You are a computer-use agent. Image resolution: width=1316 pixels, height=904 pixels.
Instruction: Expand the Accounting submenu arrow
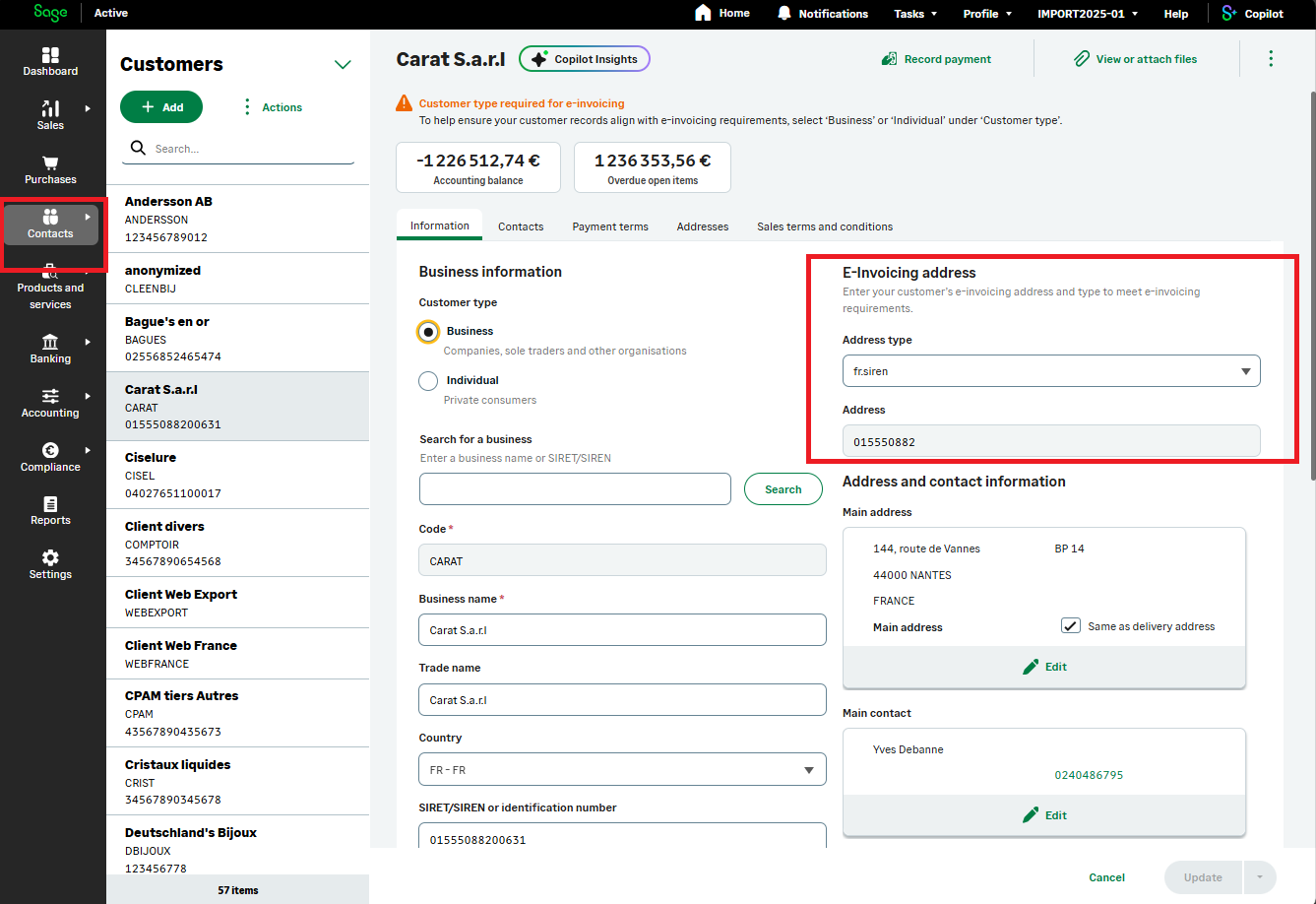pyautogui.click(x=88, y=396)
